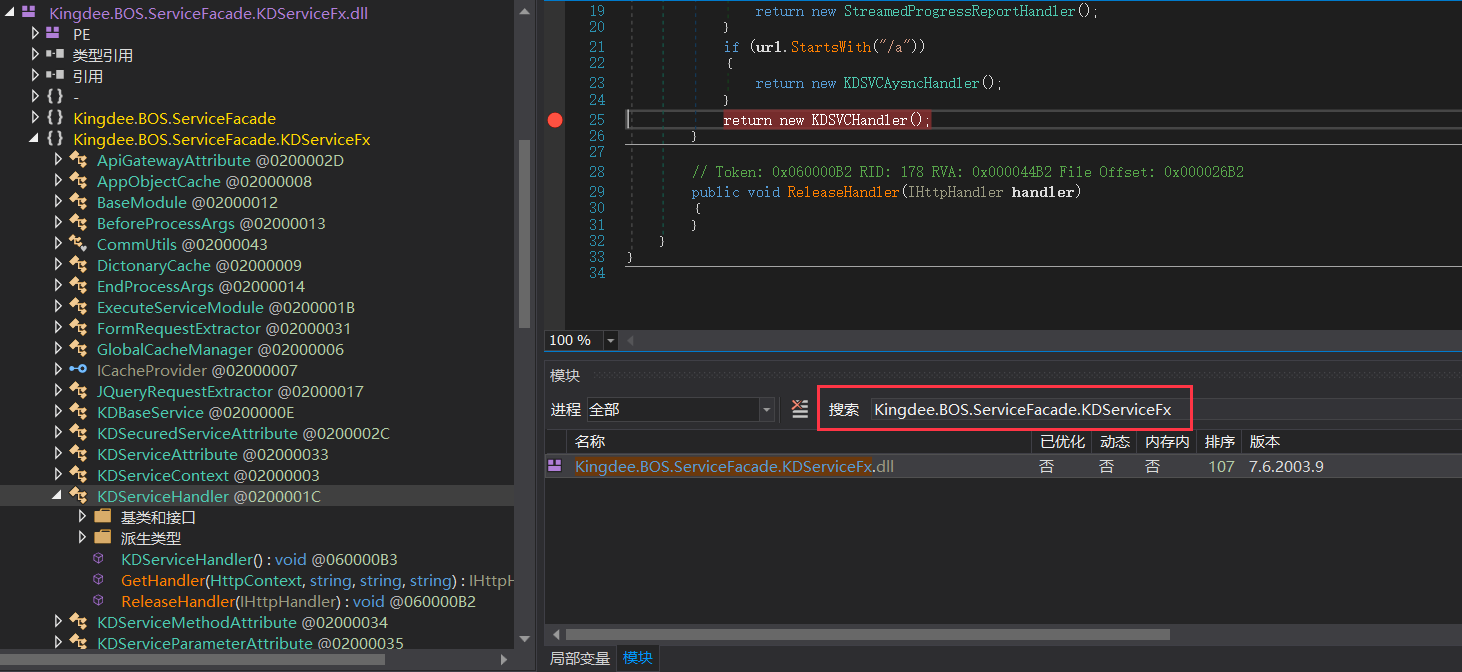Switch to the 模块 tab
This screenshot has height=672, width=1462.
(638, 658)
